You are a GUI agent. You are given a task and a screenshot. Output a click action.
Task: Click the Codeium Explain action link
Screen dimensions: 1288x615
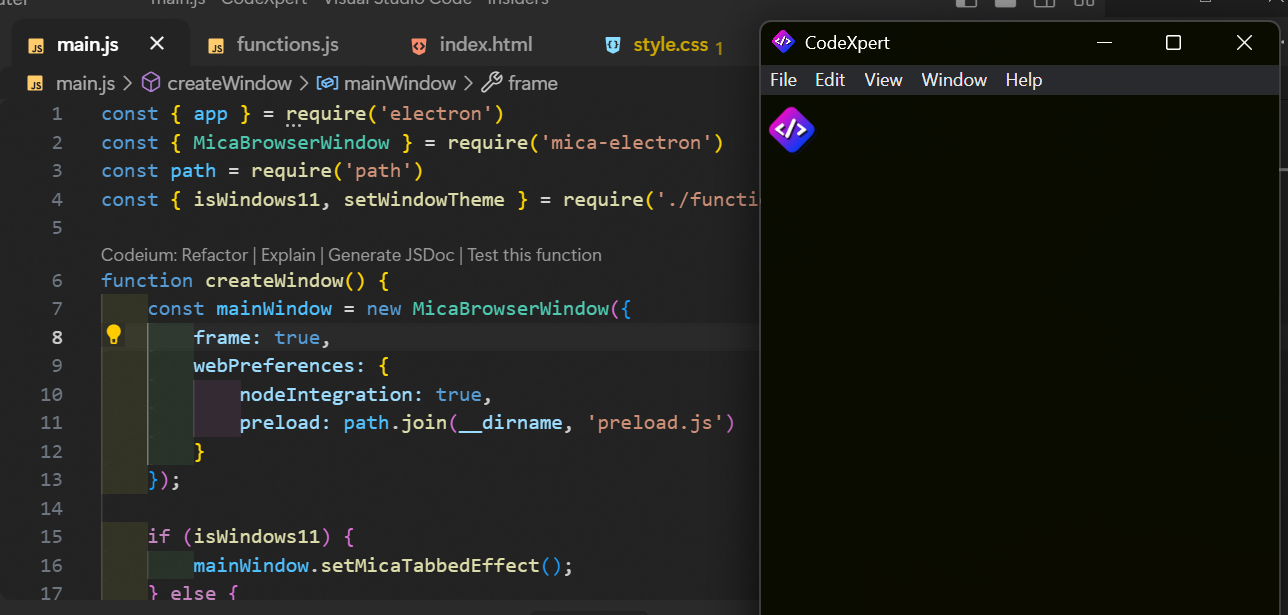click(288, 255)
